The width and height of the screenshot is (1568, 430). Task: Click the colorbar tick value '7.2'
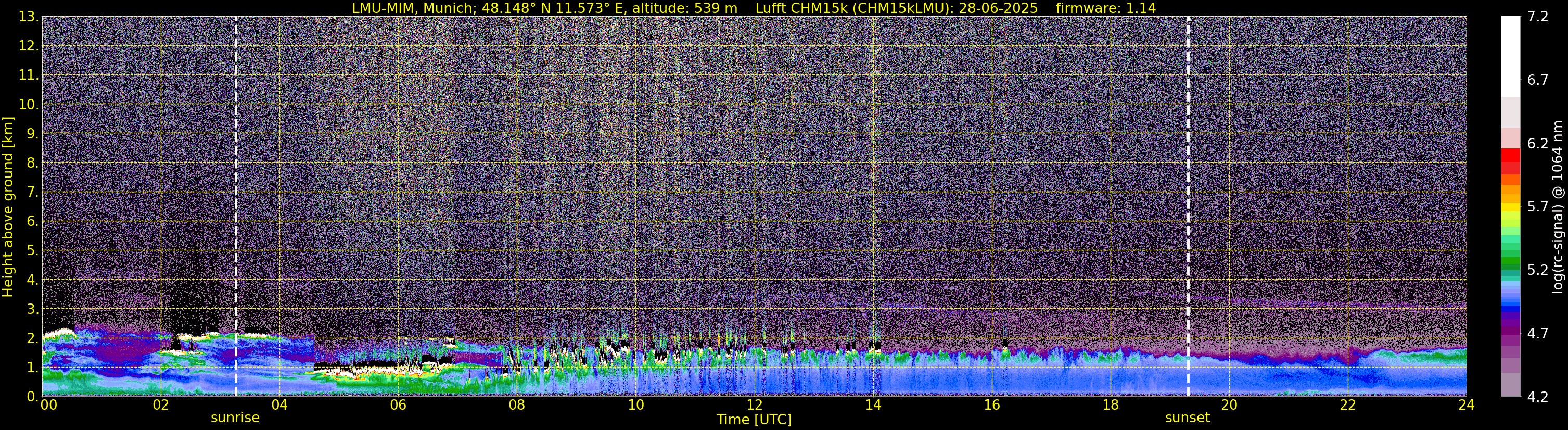[x=1538, y=17]
